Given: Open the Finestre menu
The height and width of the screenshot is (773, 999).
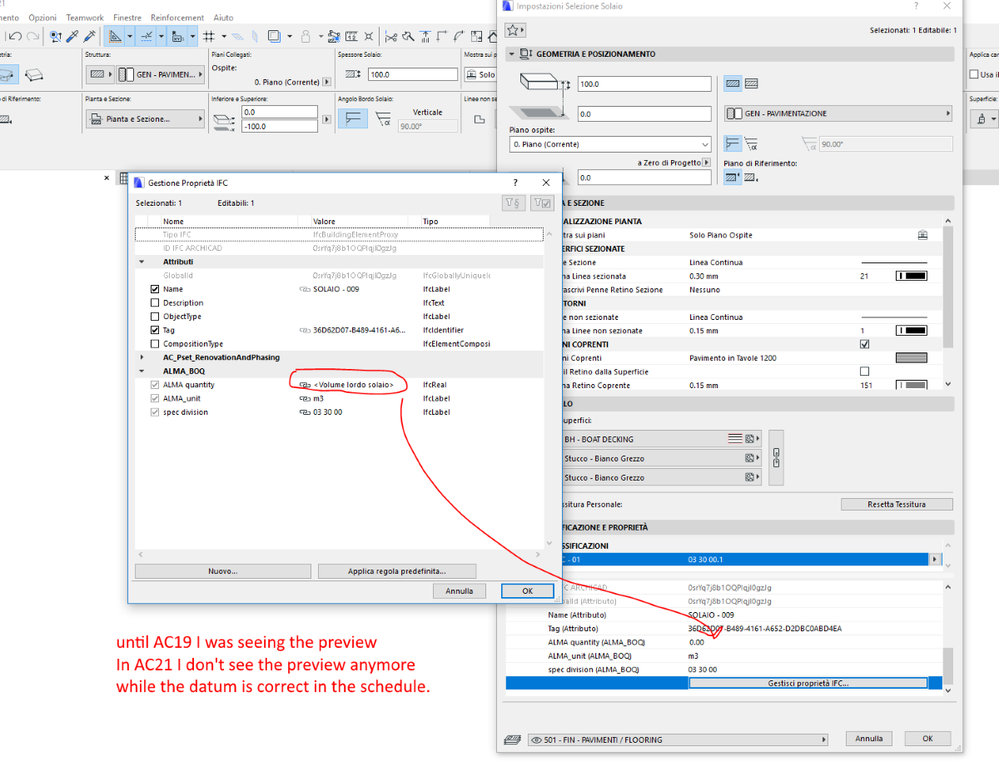Looking at the screenshot, I should [x=127, y=18].
